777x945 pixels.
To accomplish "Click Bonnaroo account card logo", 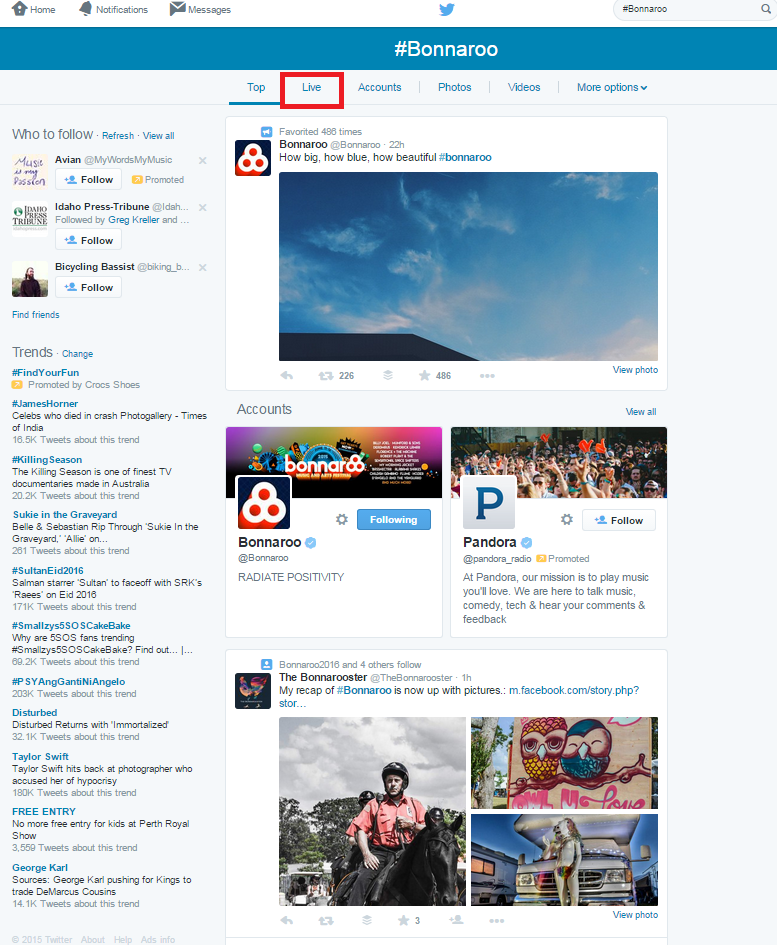I will (263, 503).
